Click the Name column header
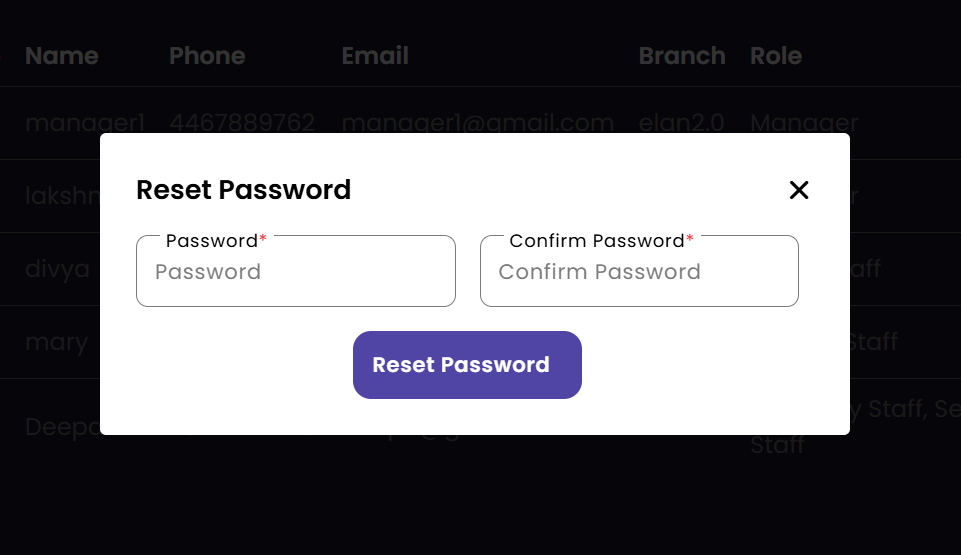The image size is (961, 555). click(x=62, y=56)
